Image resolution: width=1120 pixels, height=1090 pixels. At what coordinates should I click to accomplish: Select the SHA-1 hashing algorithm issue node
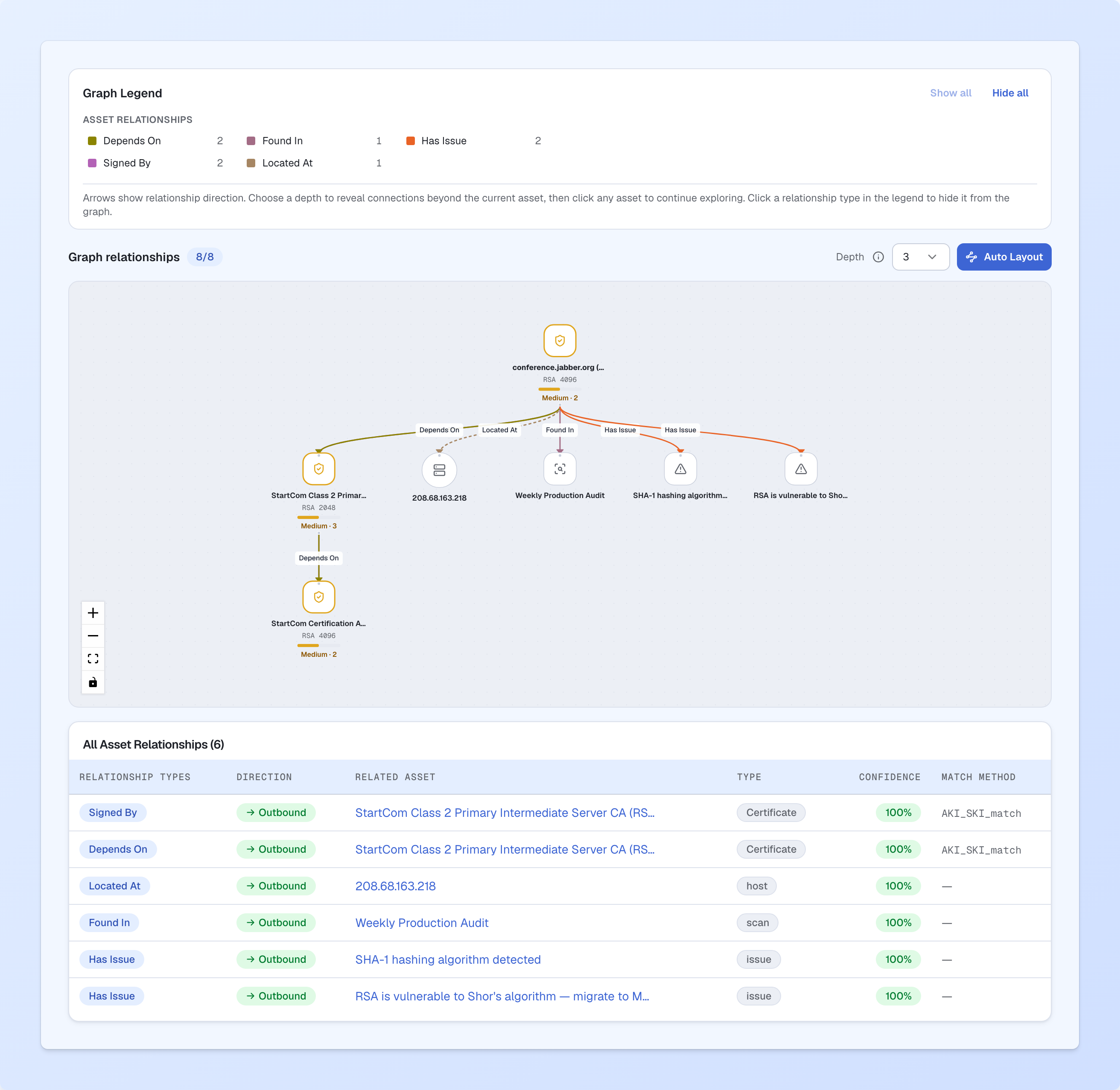pyautogui.click(x=680, y=469)
